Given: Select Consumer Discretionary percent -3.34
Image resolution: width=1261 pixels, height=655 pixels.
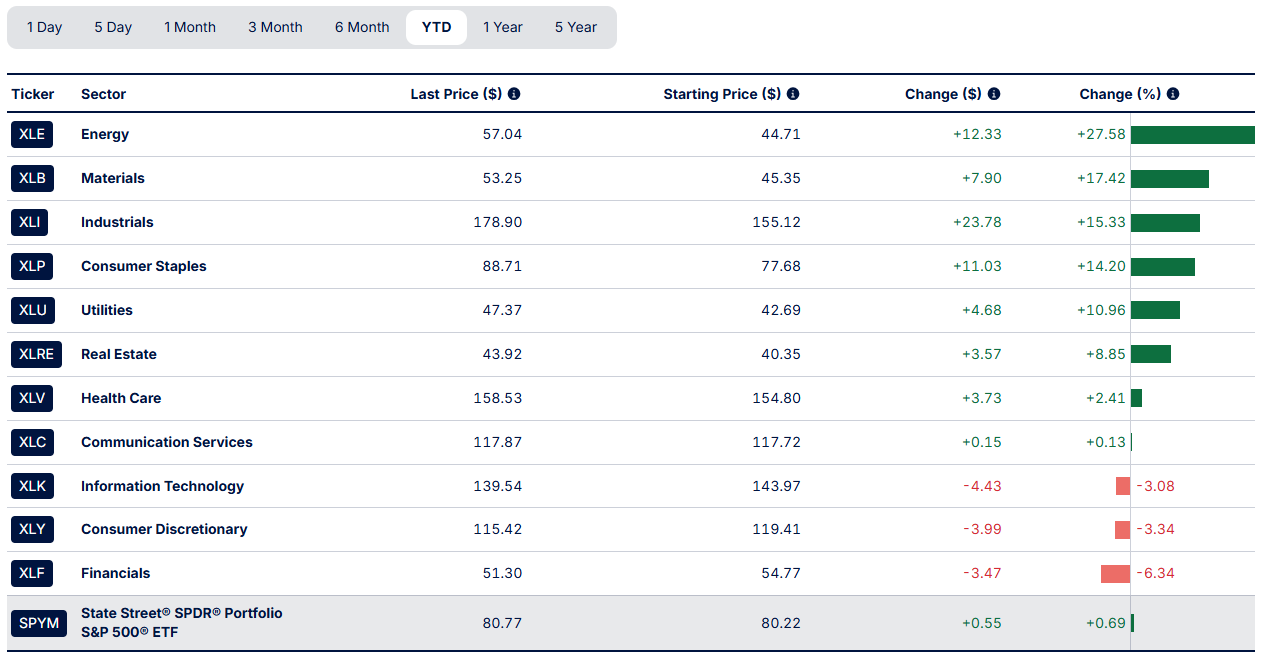Looking at the screenshot, I should point(1155,529).
